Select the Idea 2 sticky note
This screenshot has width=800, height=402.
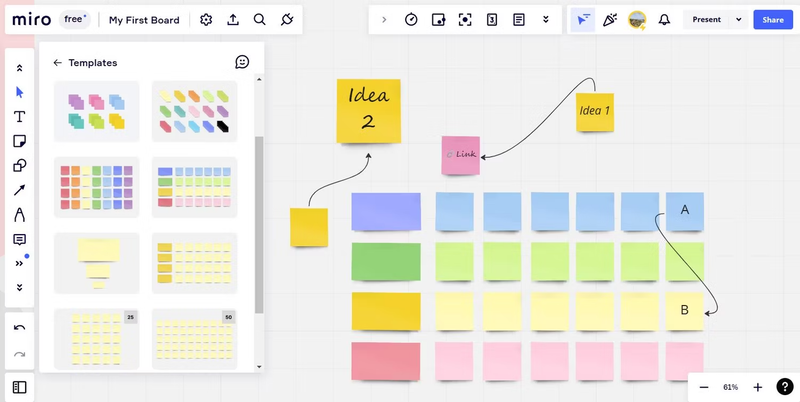click(368, 111)
